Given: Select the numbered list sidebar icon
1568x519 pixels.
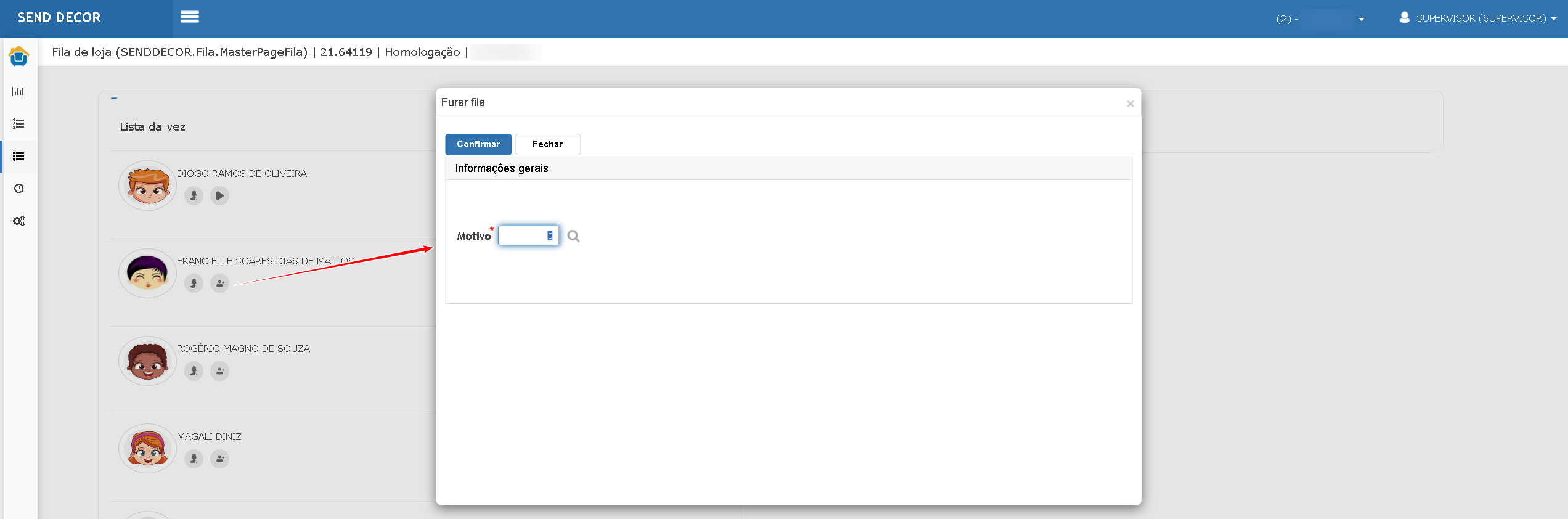Looking at the screenshot, I should tap(18, 124).
